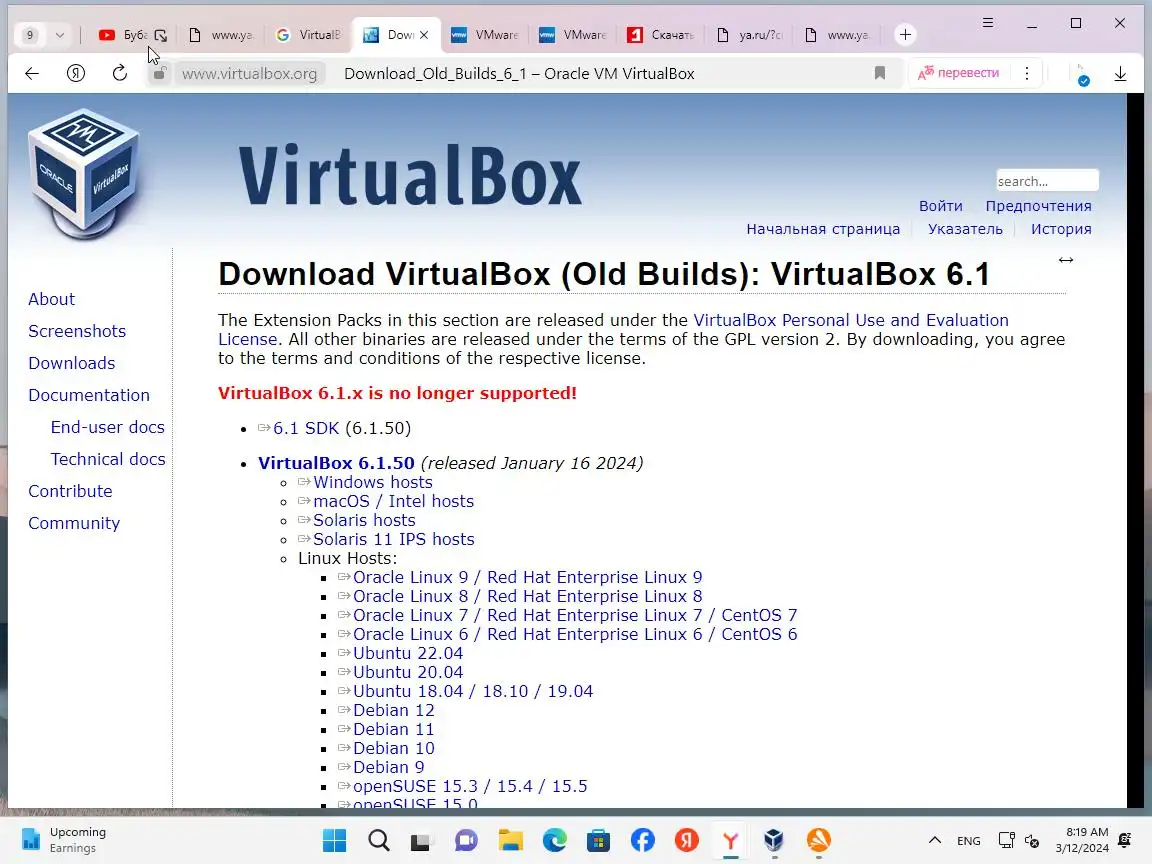1152x864 pixels.
Task: Open the Upcoming Earnings widget
Action: [65, 840]
